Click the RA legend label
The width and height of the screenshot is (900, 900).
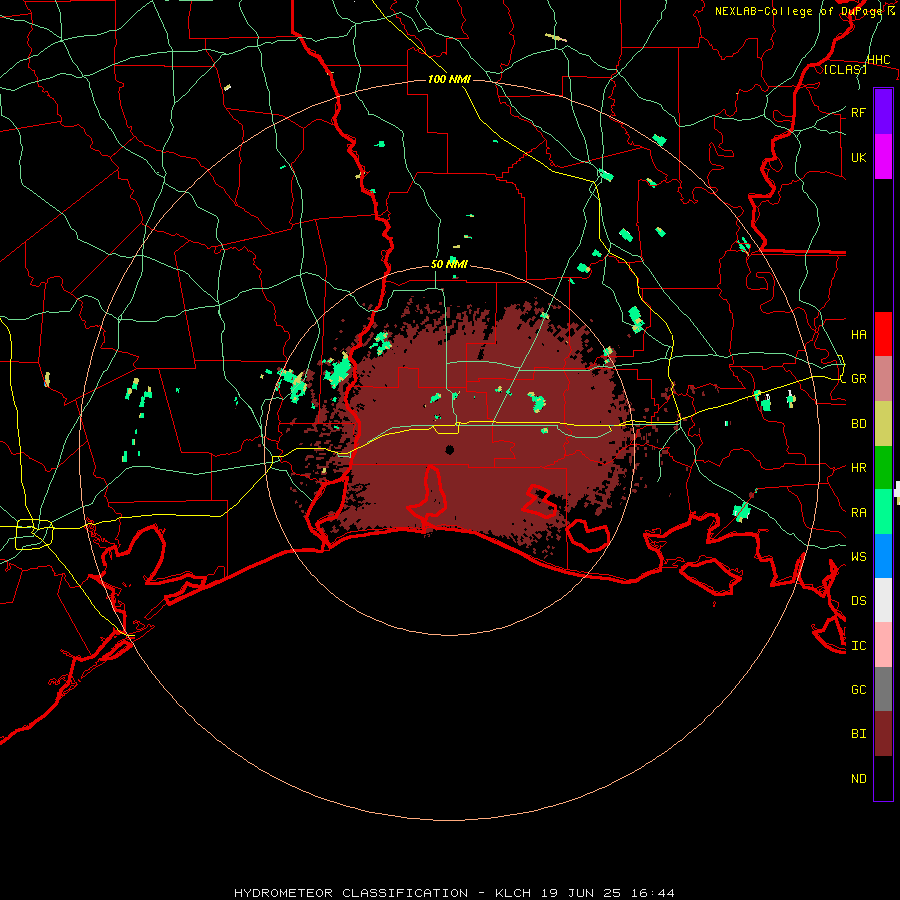point(858,512)
